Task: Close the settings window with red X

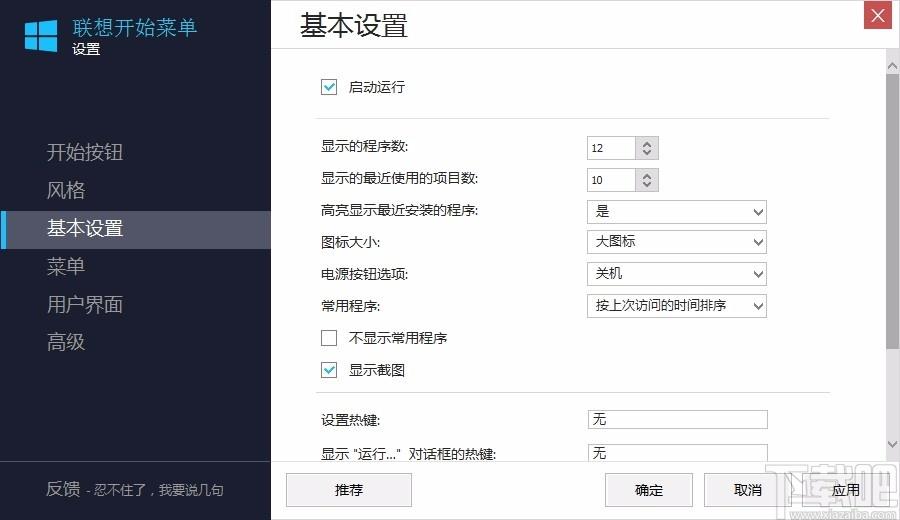Action: coord(878,15)
